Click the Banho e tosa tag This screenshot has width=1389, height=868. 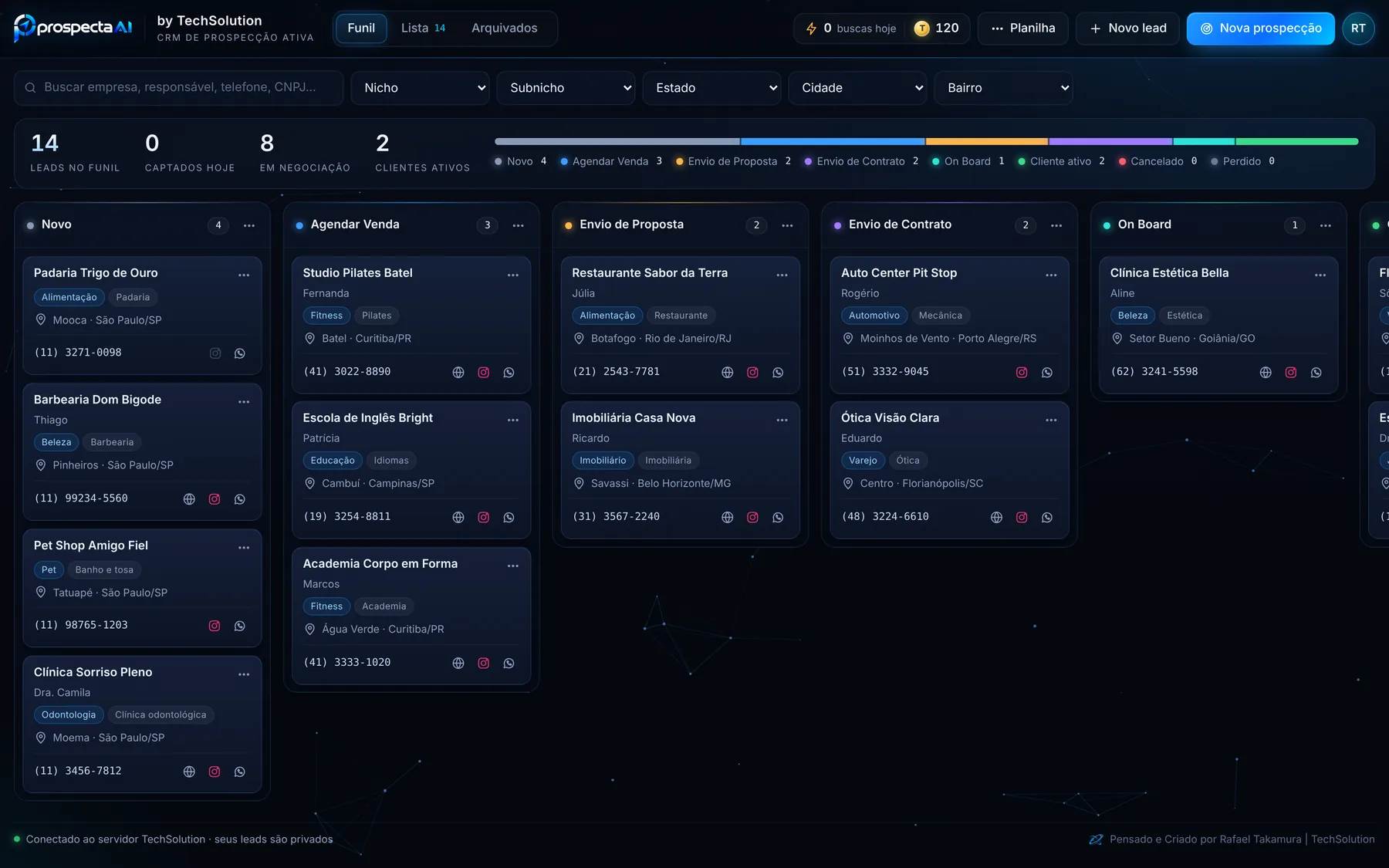coord(104,570)
